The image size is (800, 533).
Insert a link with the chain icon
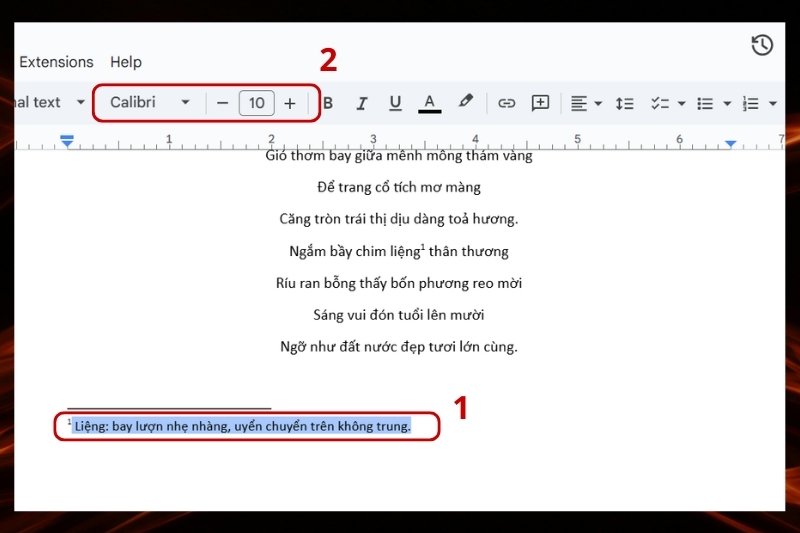(x=506, y=104)
